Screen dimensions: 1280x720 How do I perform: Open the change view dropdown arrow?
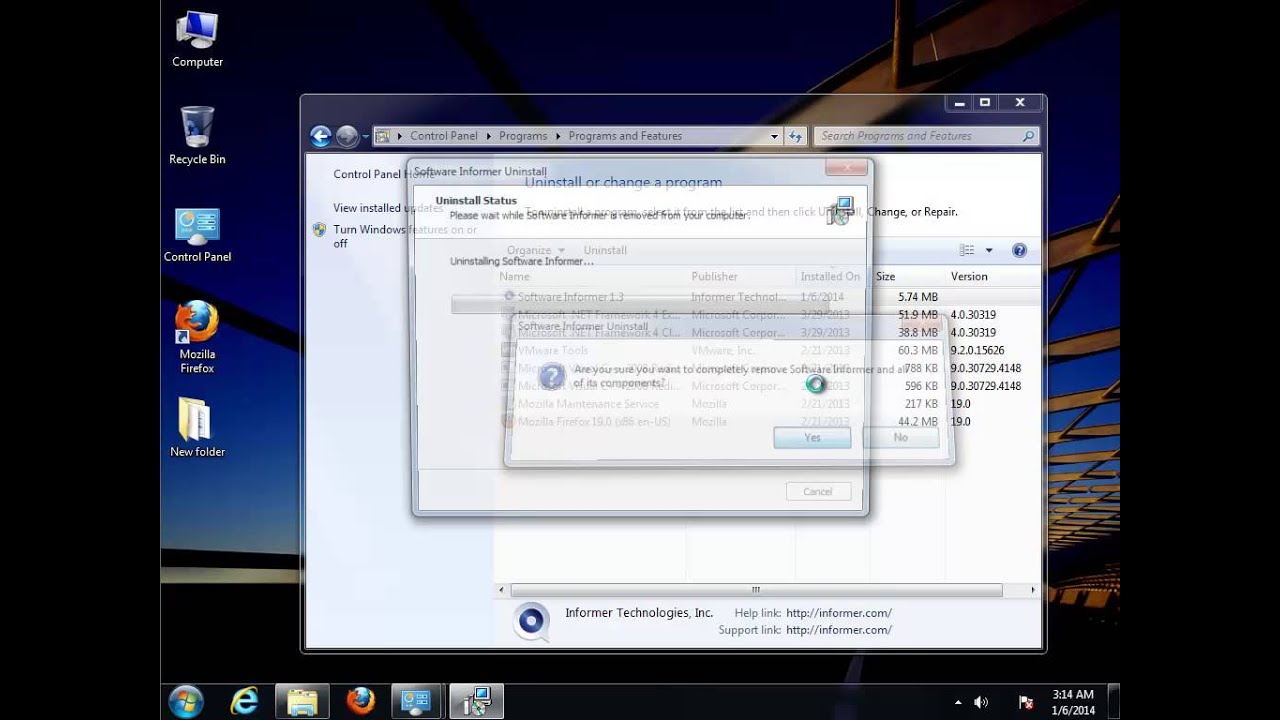[x=989, y=250]
